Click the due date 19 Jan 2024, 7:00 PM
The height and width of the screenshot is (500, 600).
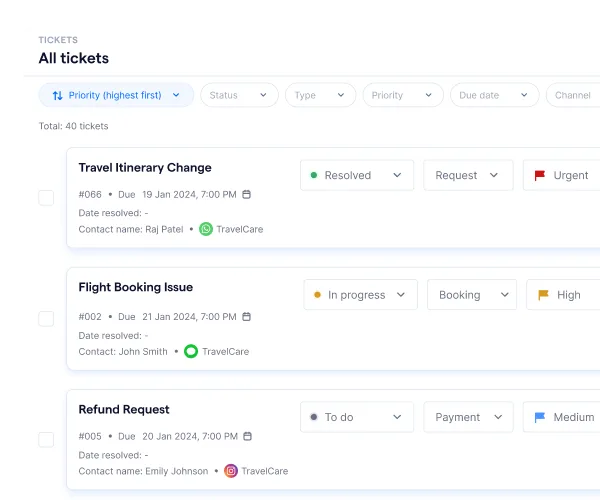(189, 194)
